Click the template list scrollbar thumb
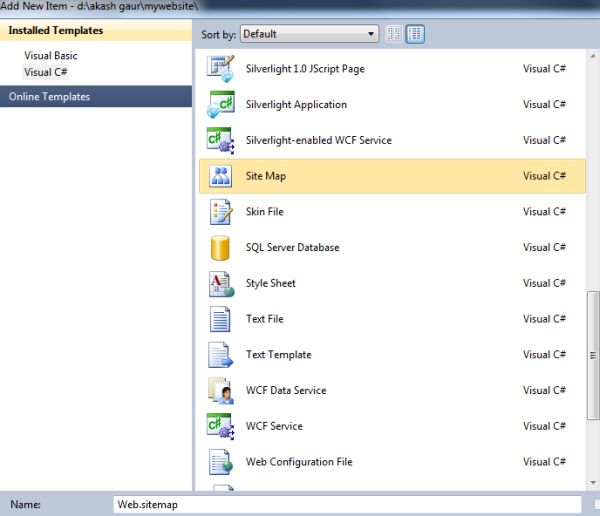 point(593,355)
